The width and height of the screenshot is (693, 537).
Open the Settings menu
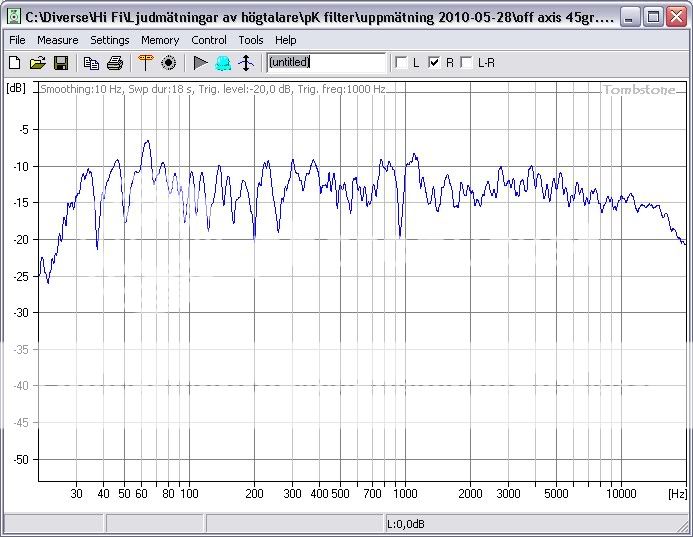click(109, 40)
